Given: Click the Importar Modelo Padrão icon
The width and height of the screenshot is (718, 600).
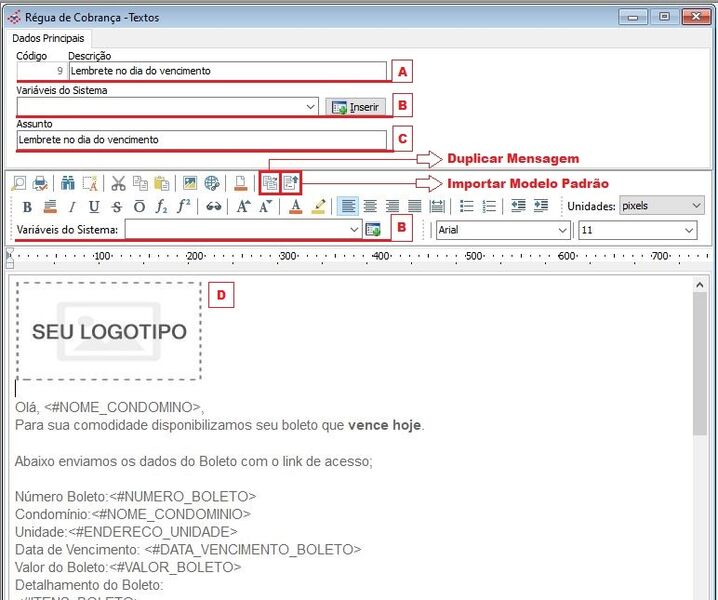Looking at the screenshot, I should (290, 183).
